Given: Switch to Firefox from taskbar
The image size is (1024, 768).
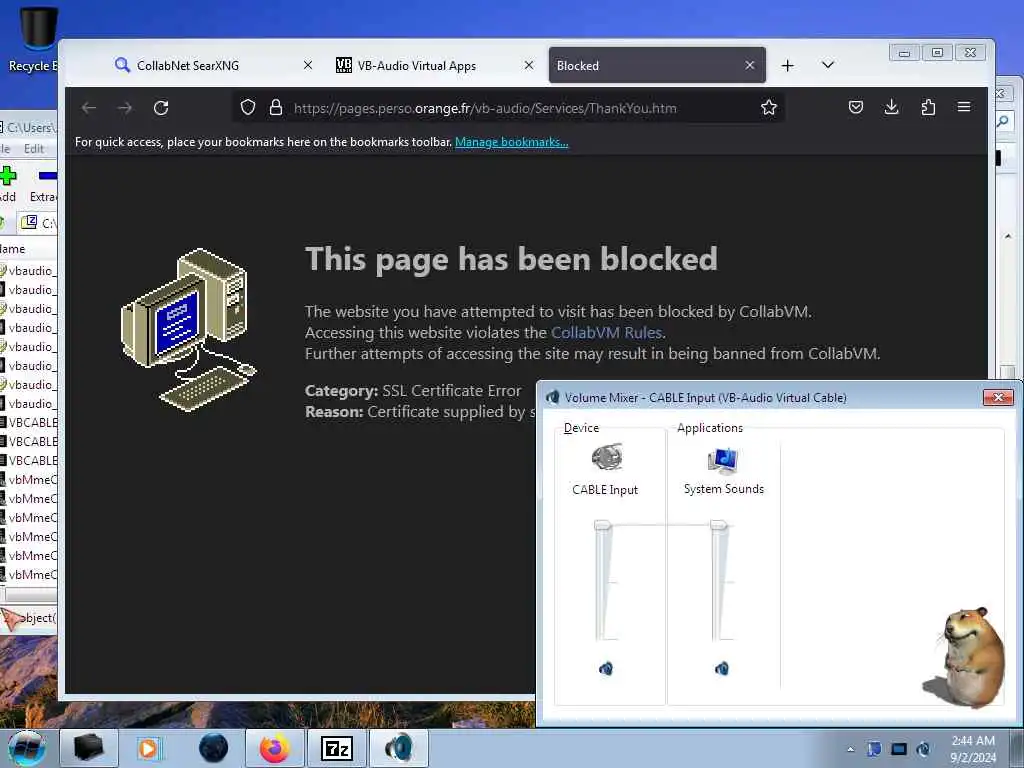Looking at the screenshot, I should tap(275, 748).
